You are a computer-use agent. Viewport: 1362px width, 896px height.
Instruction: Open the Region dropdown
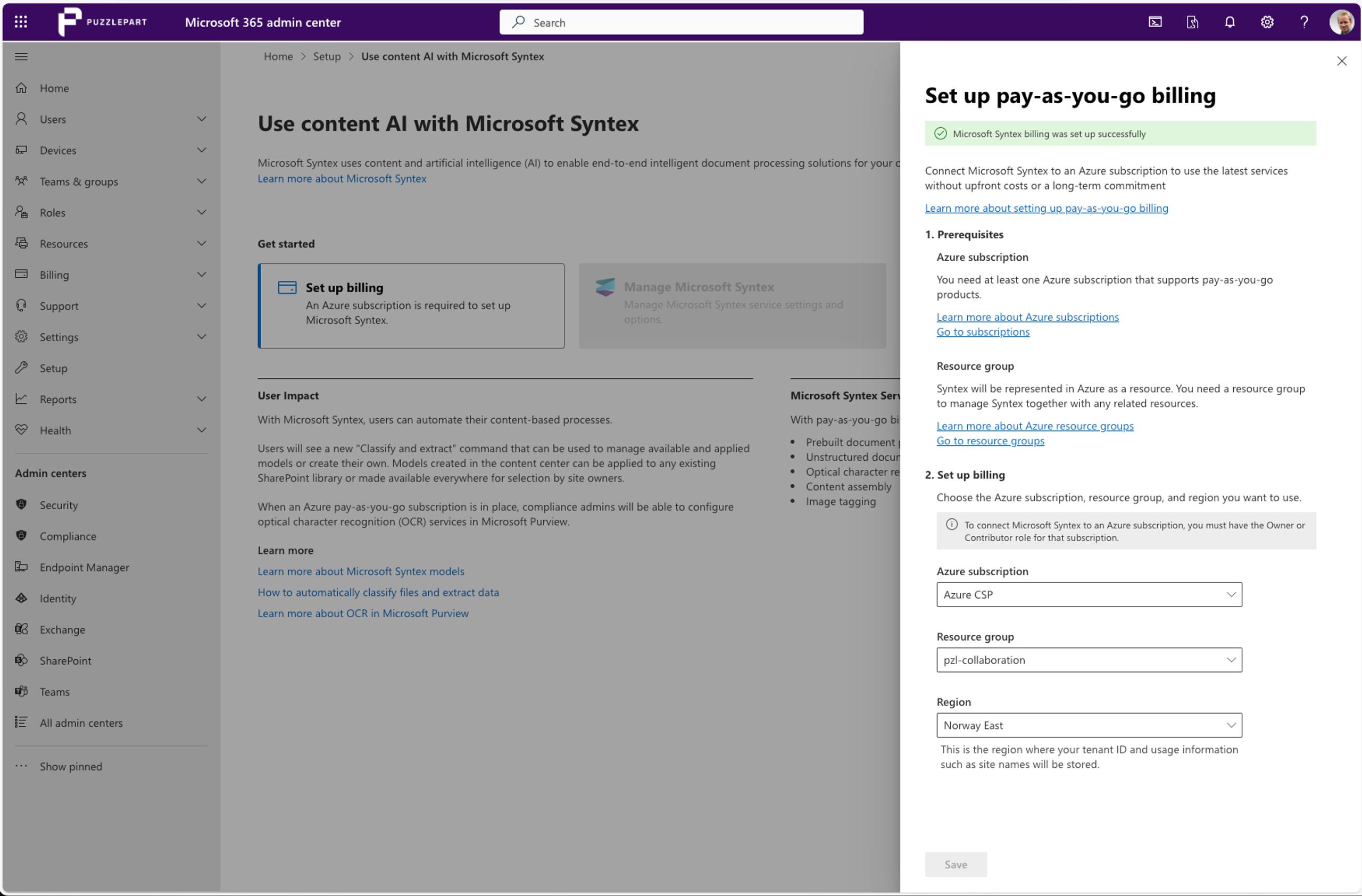tap(1089, 725)
